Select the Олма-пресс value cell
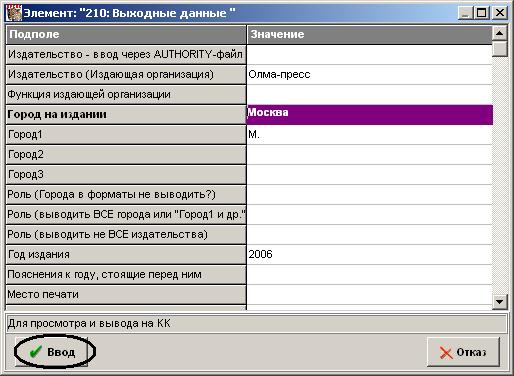Screen dimensions: 514x376 click(369, 74)
